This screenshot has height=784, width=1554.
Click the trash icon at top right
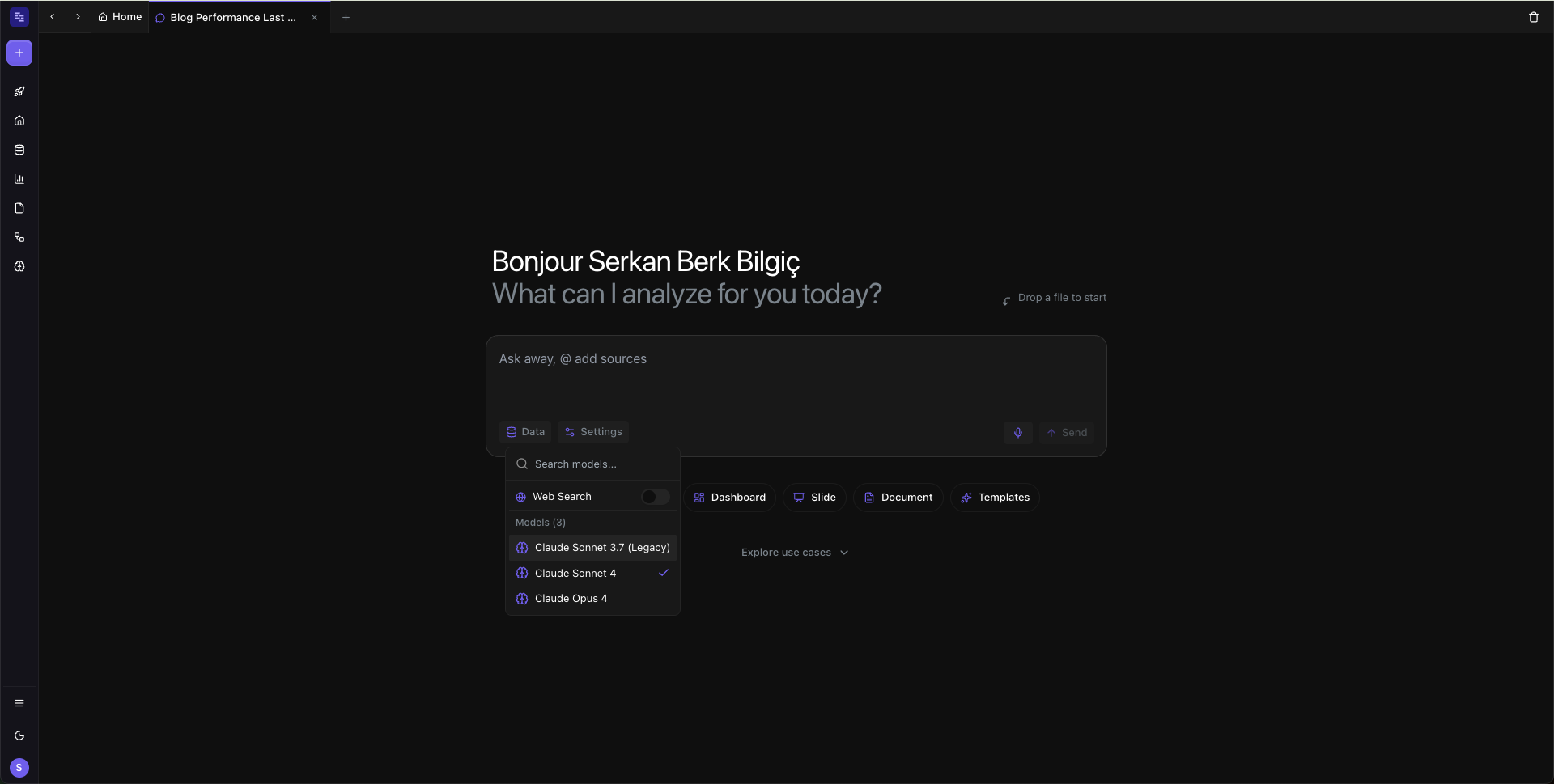(1533, 17)
